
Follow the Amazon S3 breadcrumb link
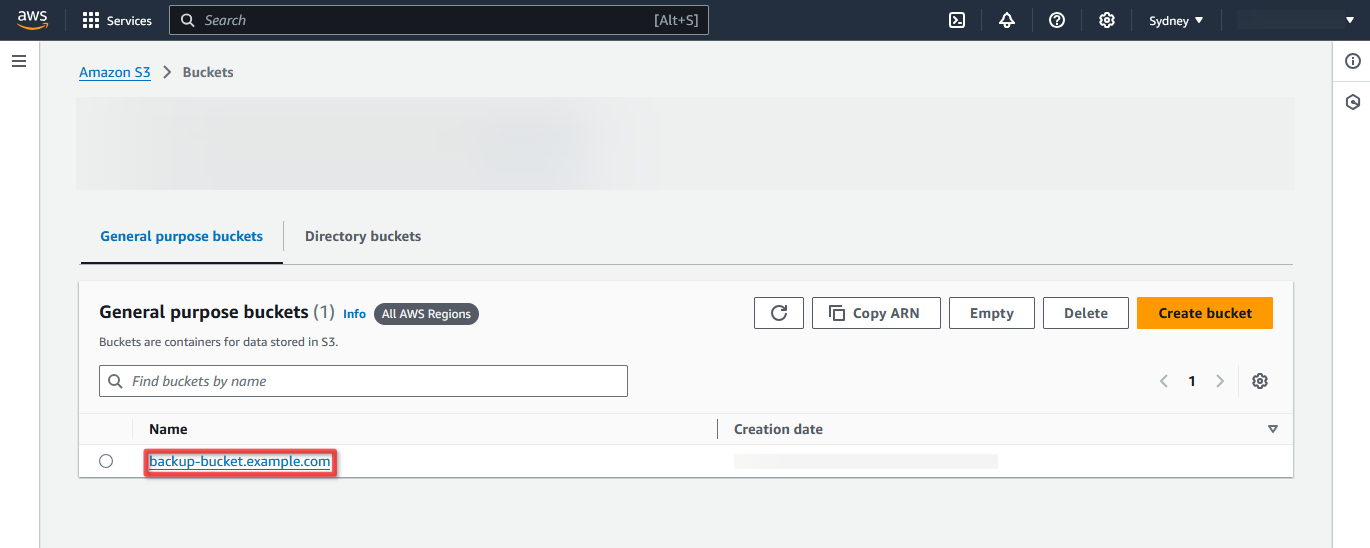(x=115, y=72)
